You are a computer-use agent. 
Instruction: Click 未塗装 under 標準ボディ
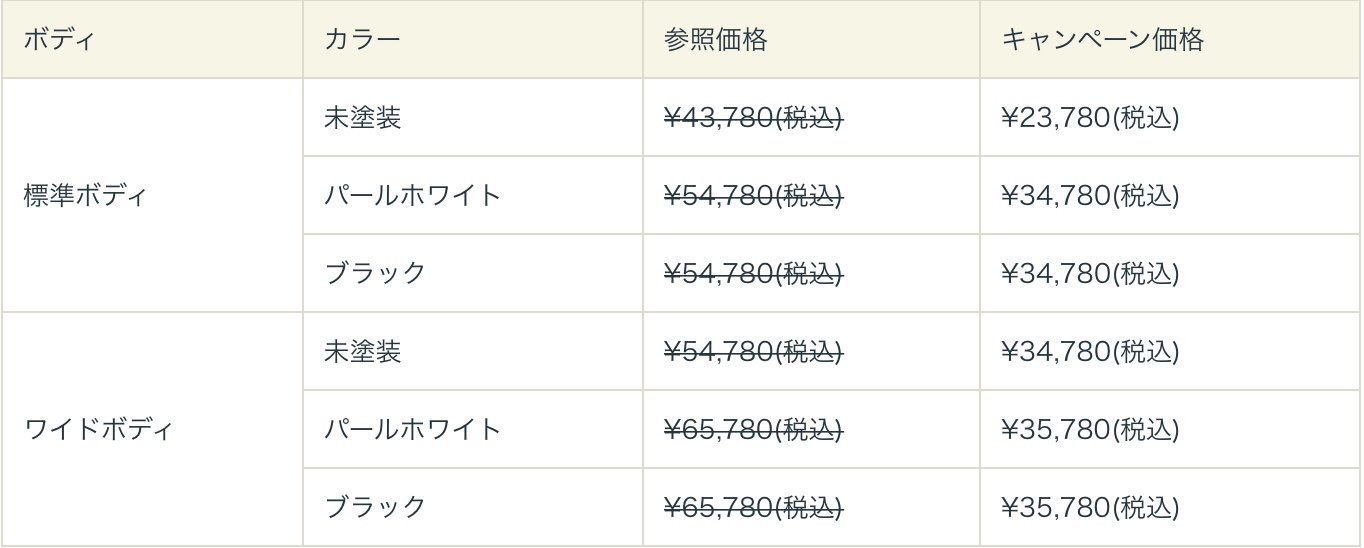[363, 118]
